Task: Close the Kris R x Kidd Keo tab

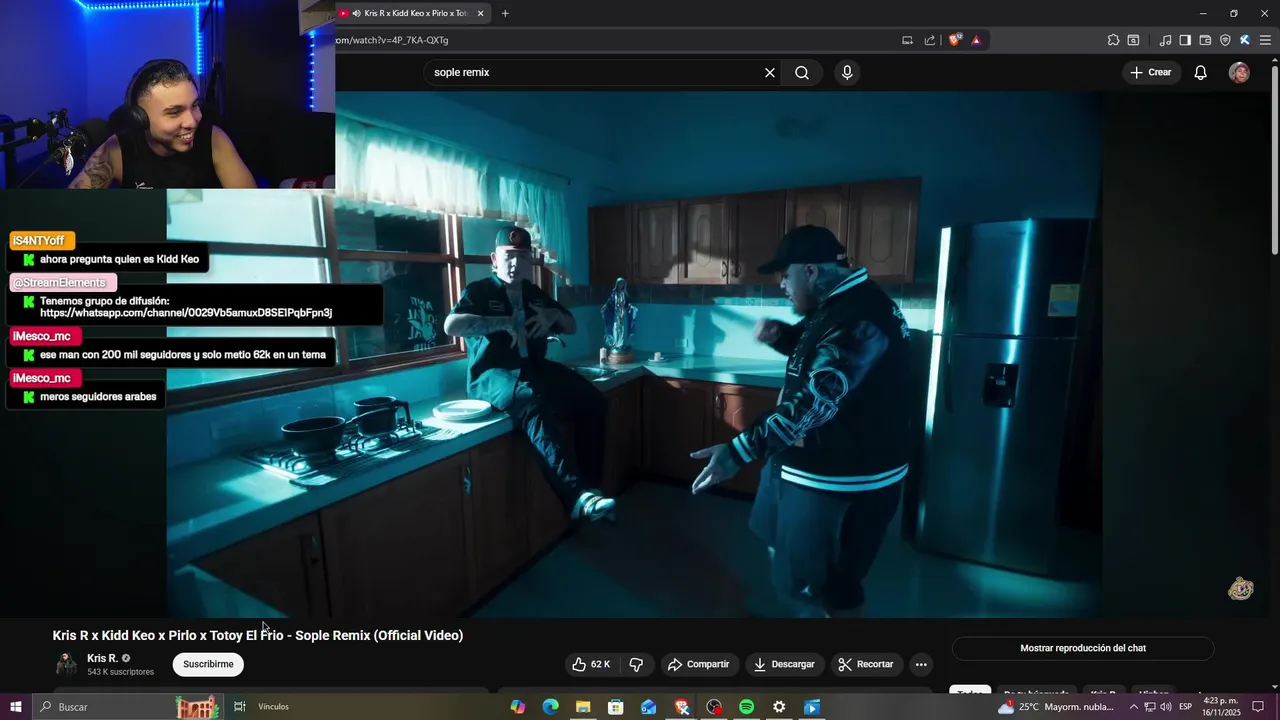Action: click(480, 13)
